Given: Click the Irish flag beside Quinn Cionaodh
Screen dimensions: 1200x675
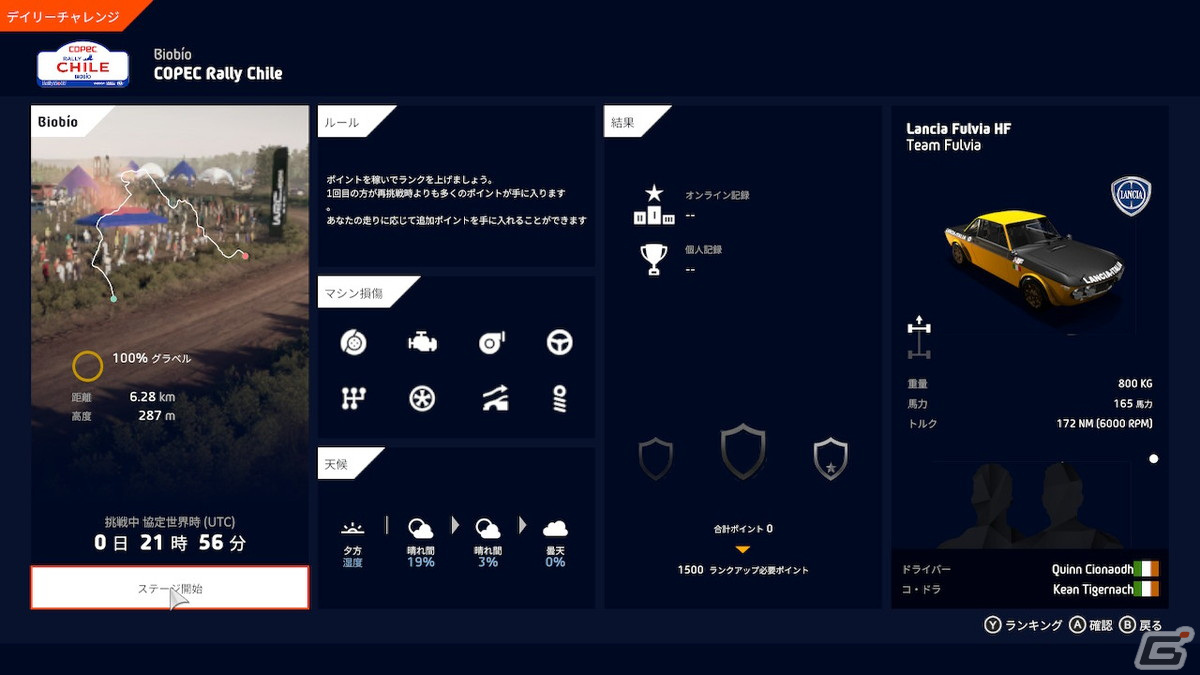Looking at the screenshot, I should pos(1146,568).
